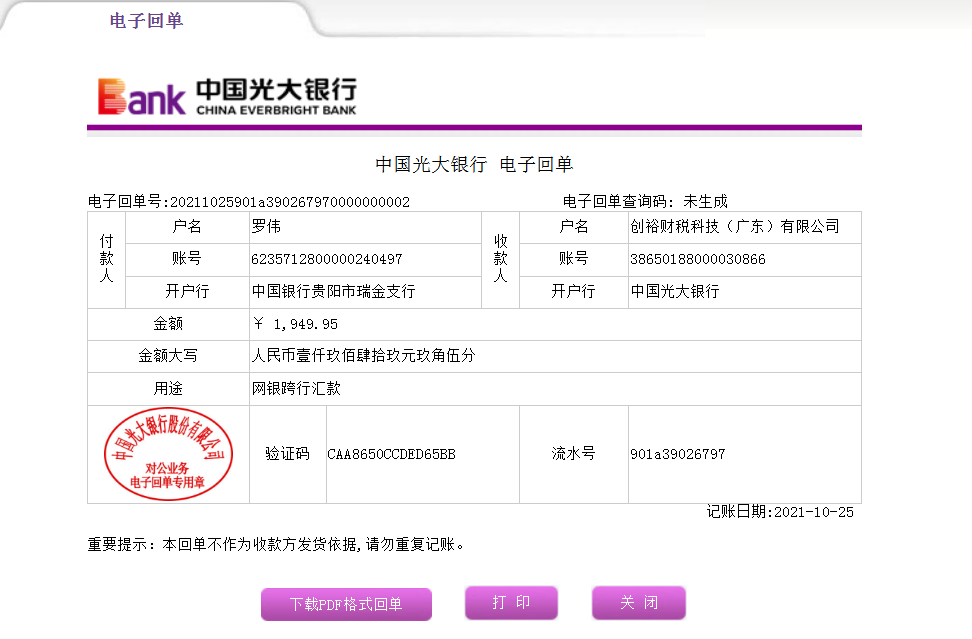
Task: Click serial number 901a39026797
Action: pos(678,454)
